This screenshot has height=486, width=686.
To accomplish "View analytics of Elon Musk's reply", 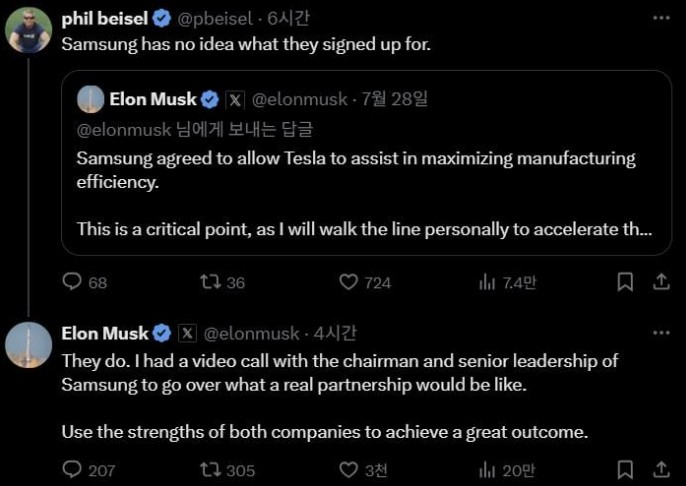I will tap(488, 469).
